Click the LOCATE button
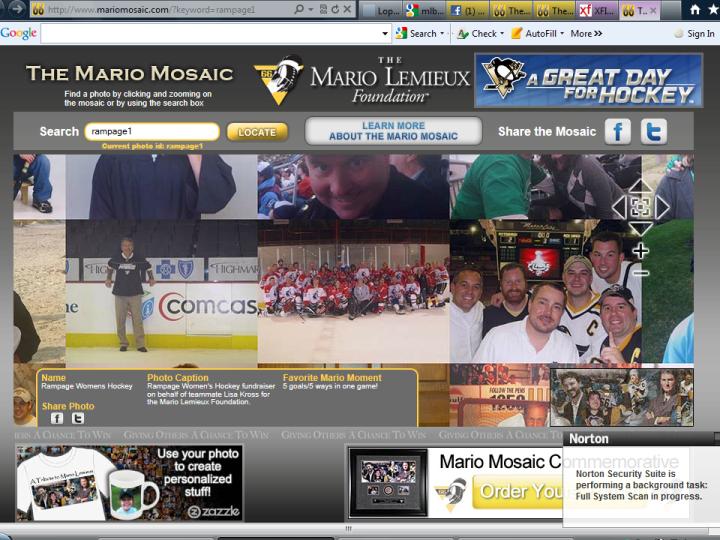720x540 pixels. click(257, 132)
